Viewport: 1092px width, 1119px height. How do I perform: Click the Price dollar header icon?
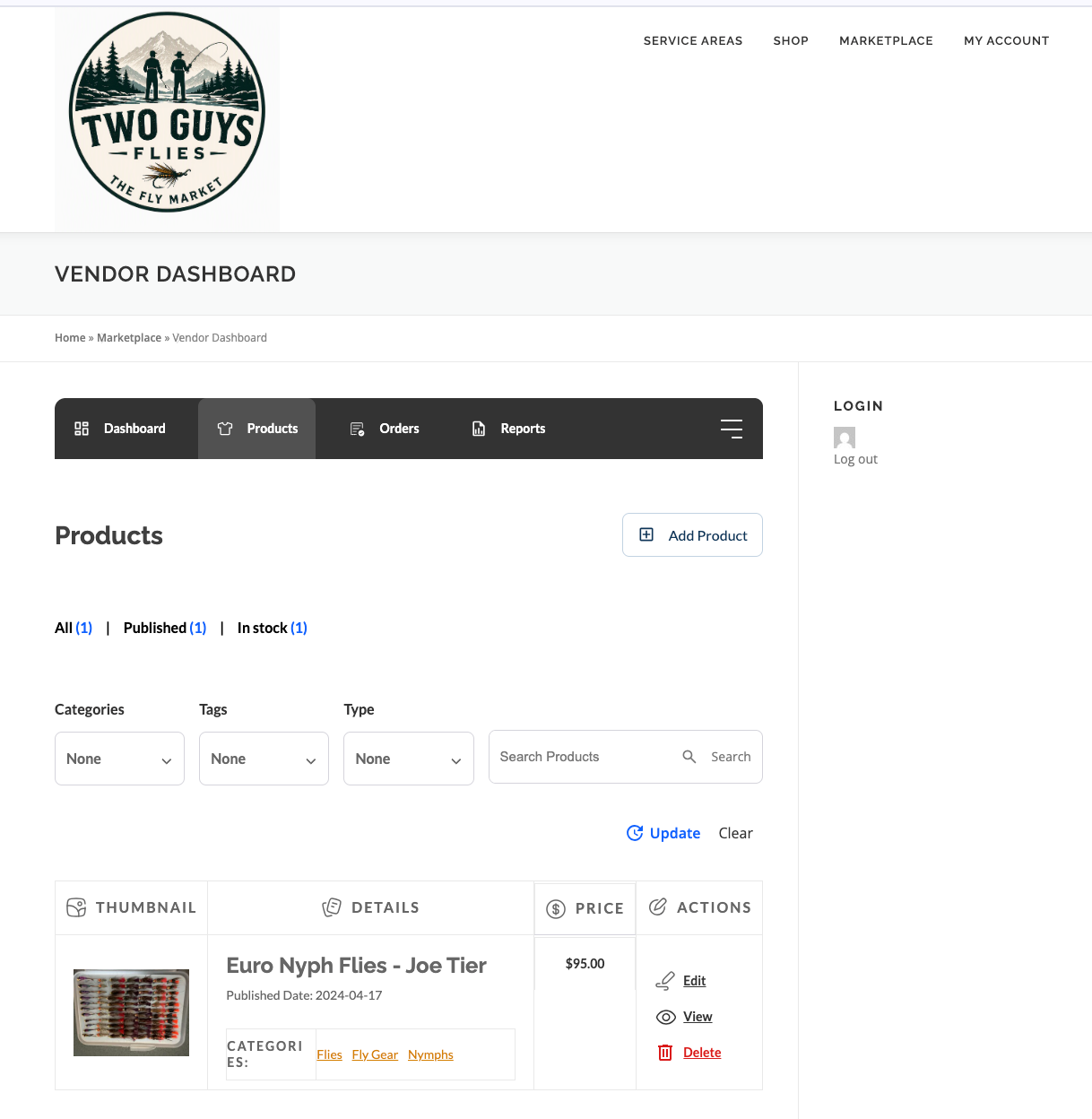tap(556, 909)
